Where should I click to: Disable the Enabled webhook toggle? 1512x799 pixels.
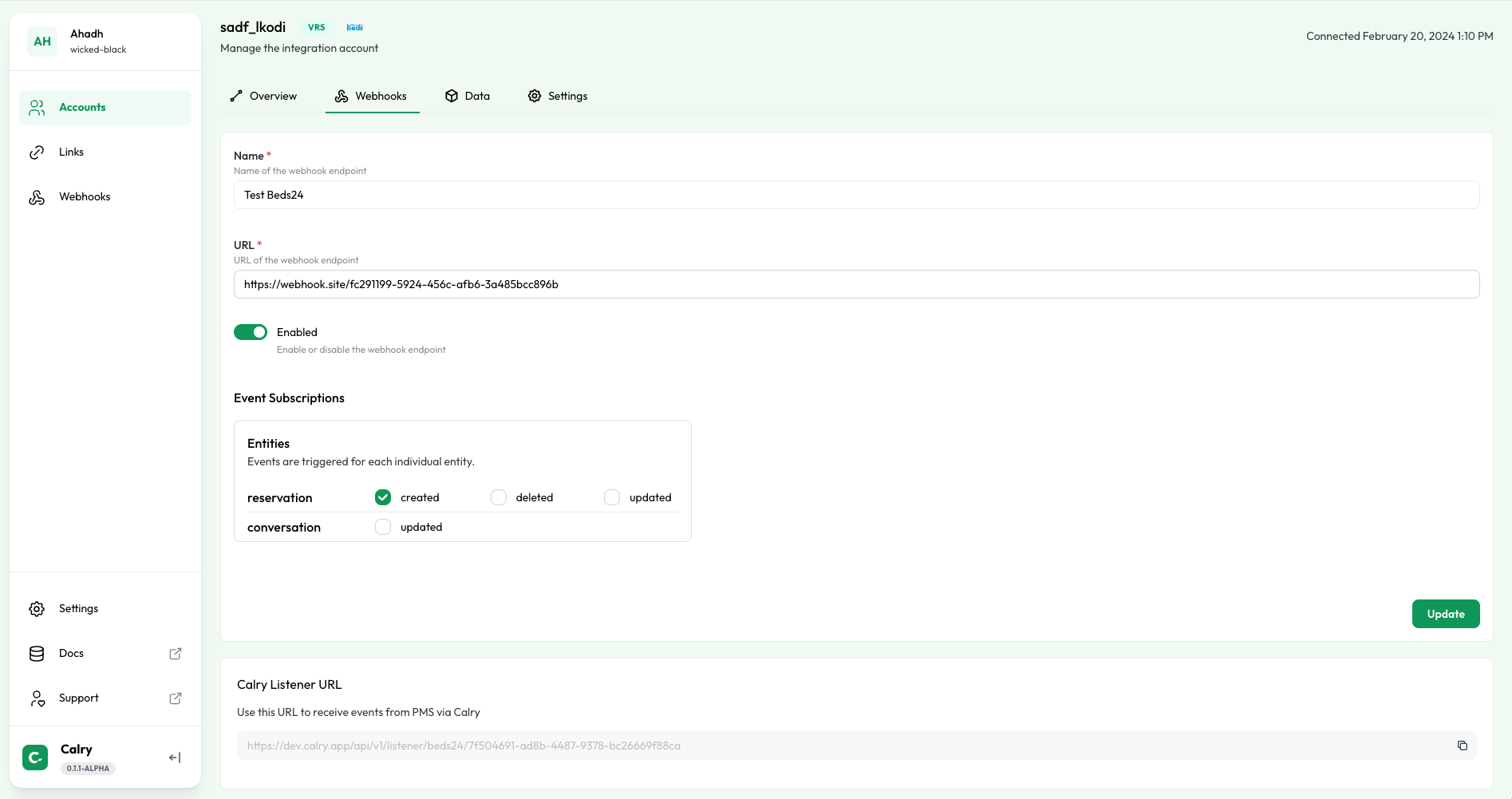point(251,332)
